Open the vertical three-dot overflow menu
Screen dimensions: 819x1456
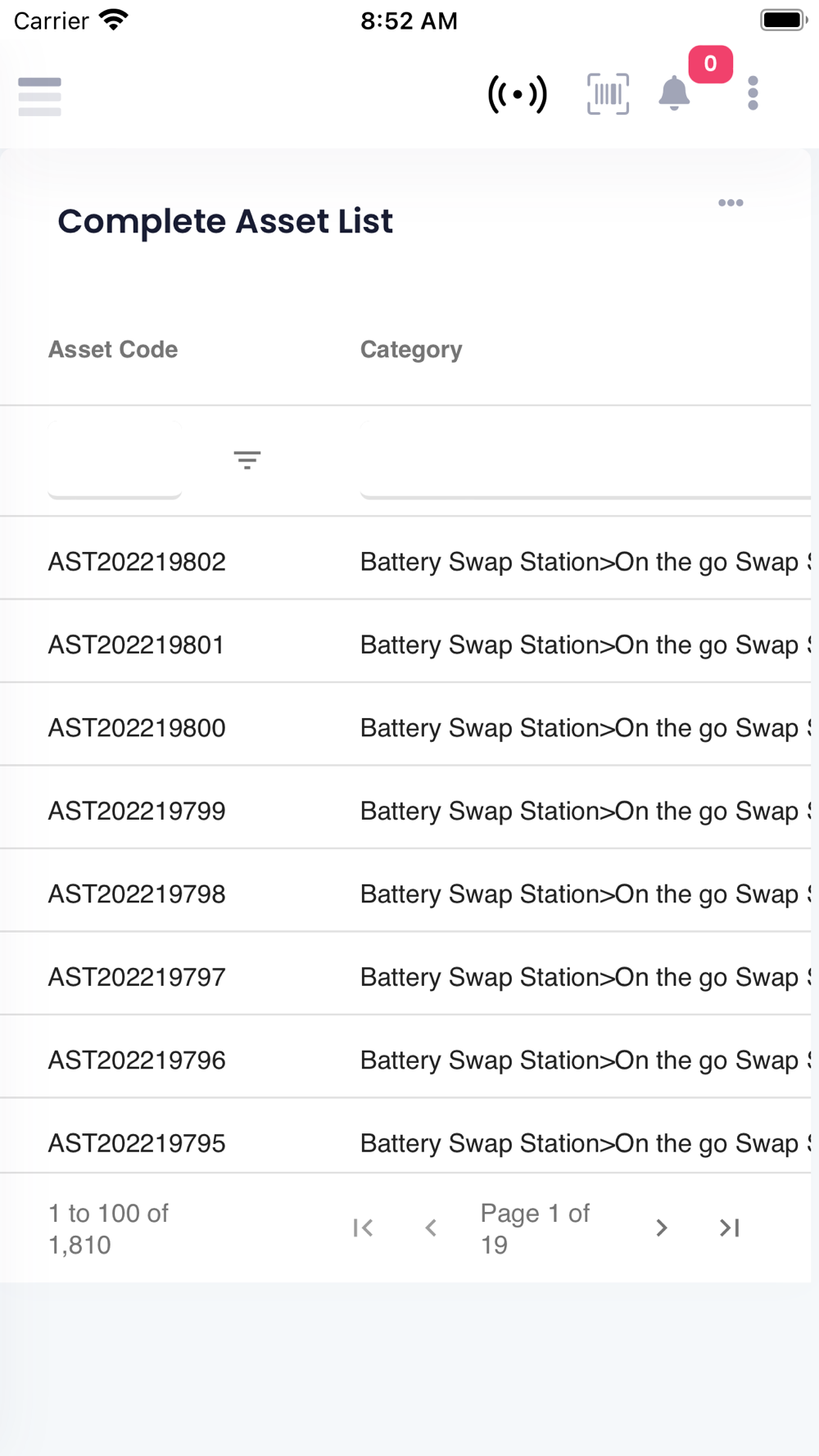[x=753, y=93]
